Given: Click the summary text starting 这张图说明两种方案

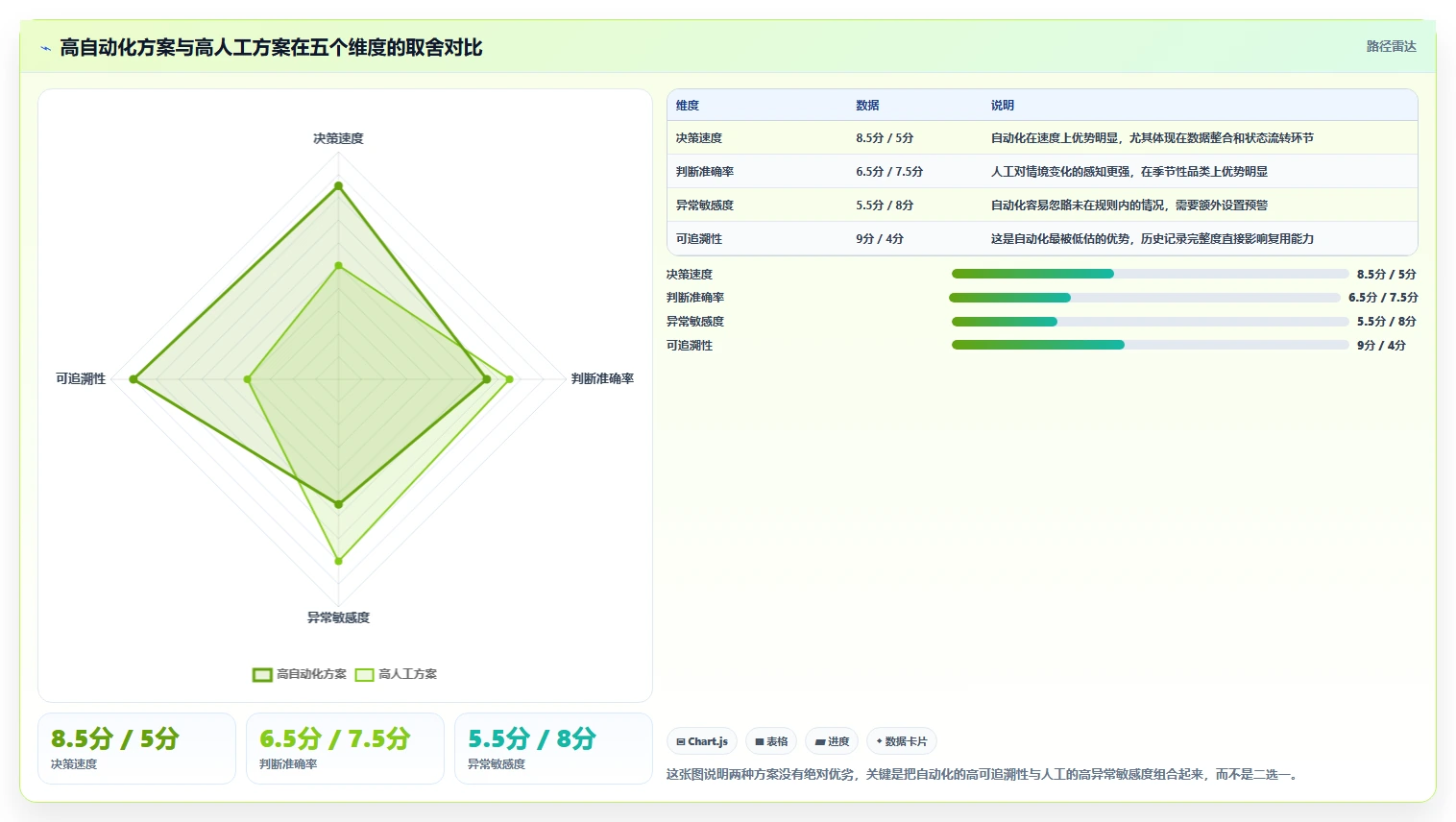Looking at the screenshot, I should click(x=984, y=774).
